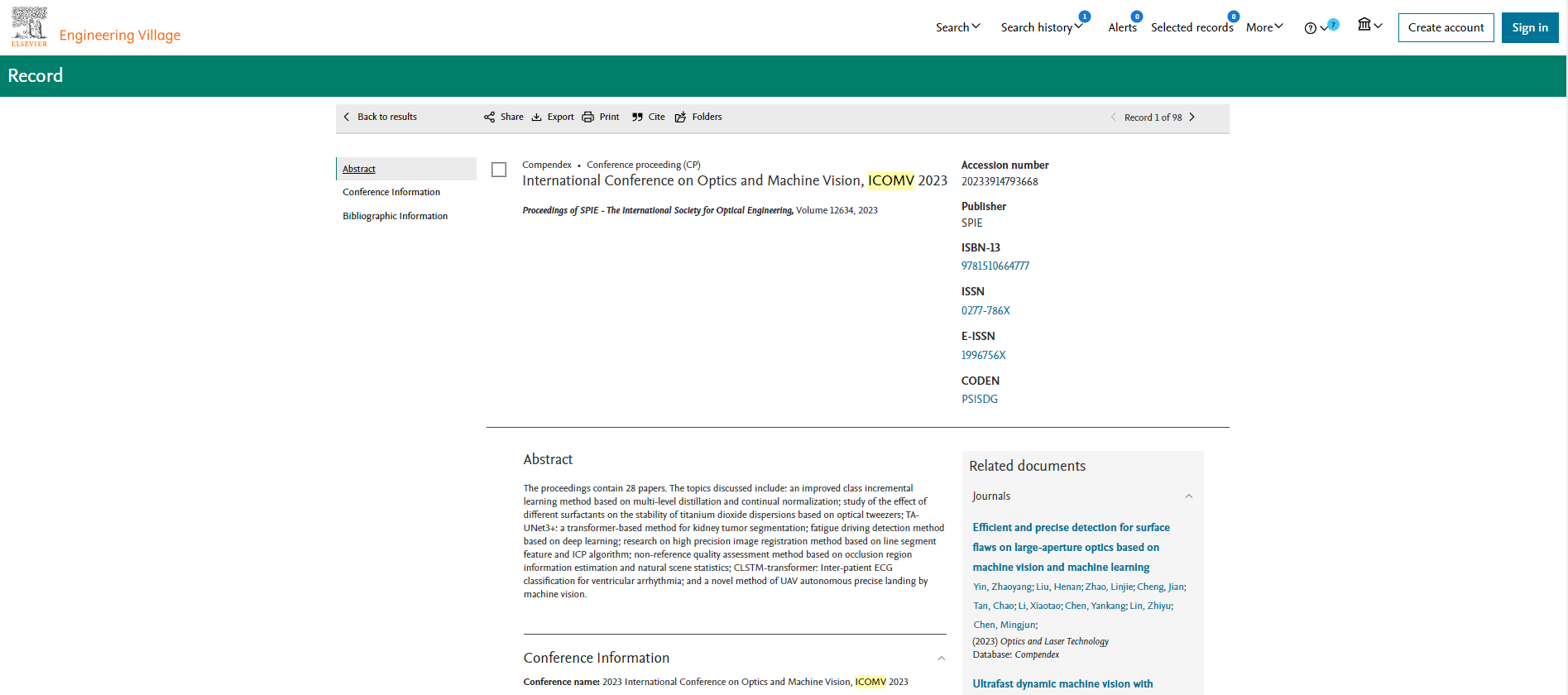The height and width of the screenshot is (695, 1568).
Task: Open the help question mark menu
Action: (x=1316, y=28)
